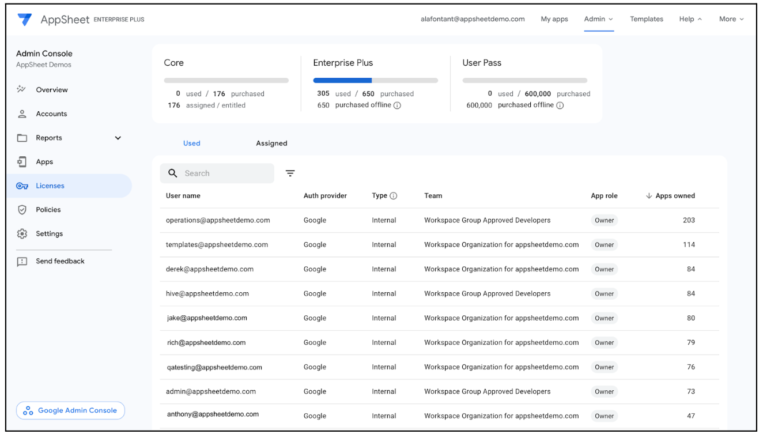The width and height of the screenshot is (763, 434).
Task: Click the Policies shield icon
Action: click(x=22, y=210)
